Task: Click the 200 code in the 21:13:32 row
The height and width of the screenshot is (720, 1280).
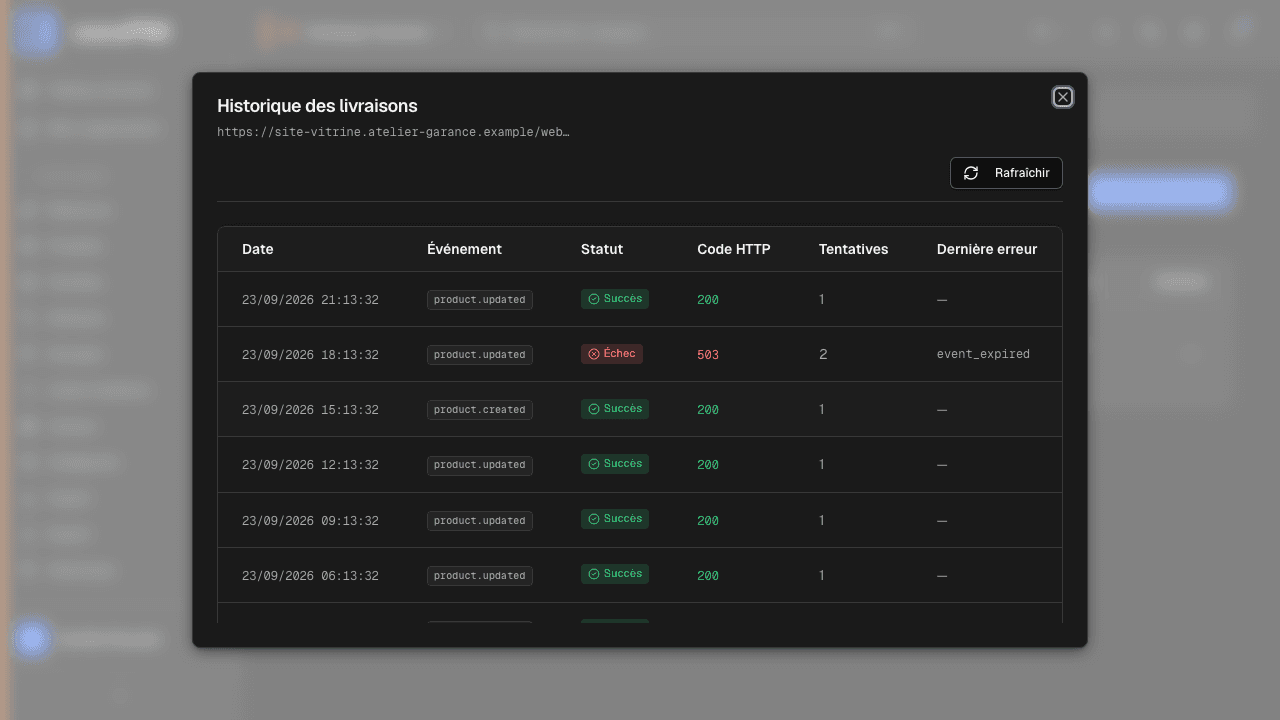Action: (x=708, y=300)
